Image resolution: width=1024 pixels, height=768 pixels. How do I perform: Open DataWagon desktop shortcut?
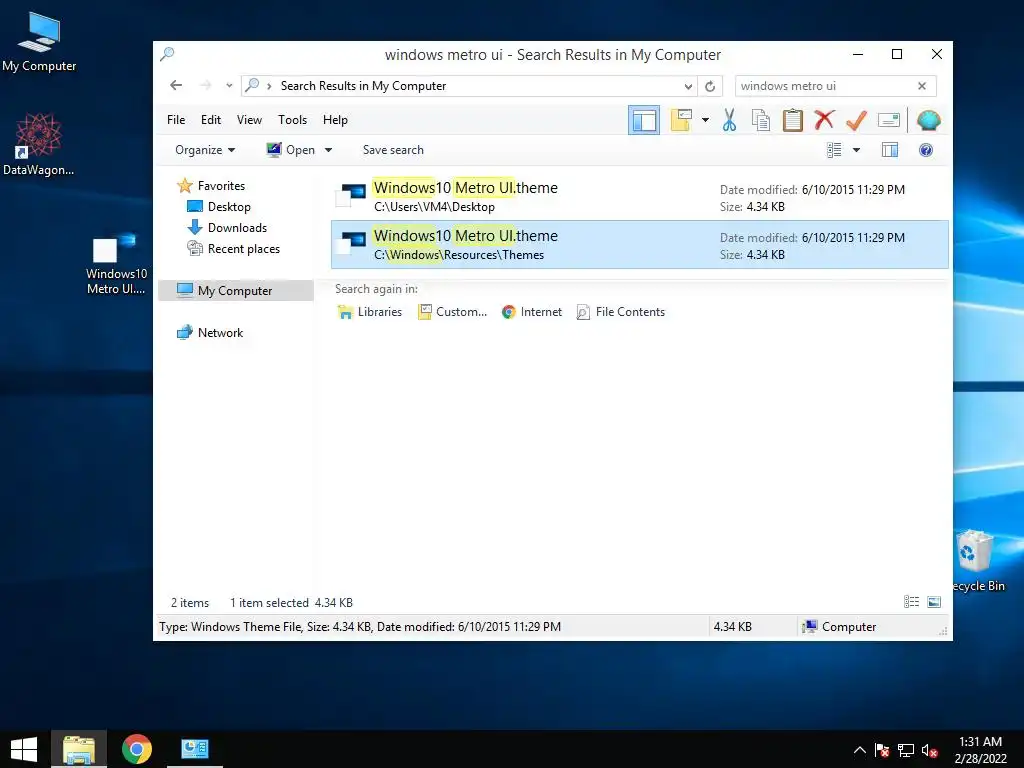(39, 144)
